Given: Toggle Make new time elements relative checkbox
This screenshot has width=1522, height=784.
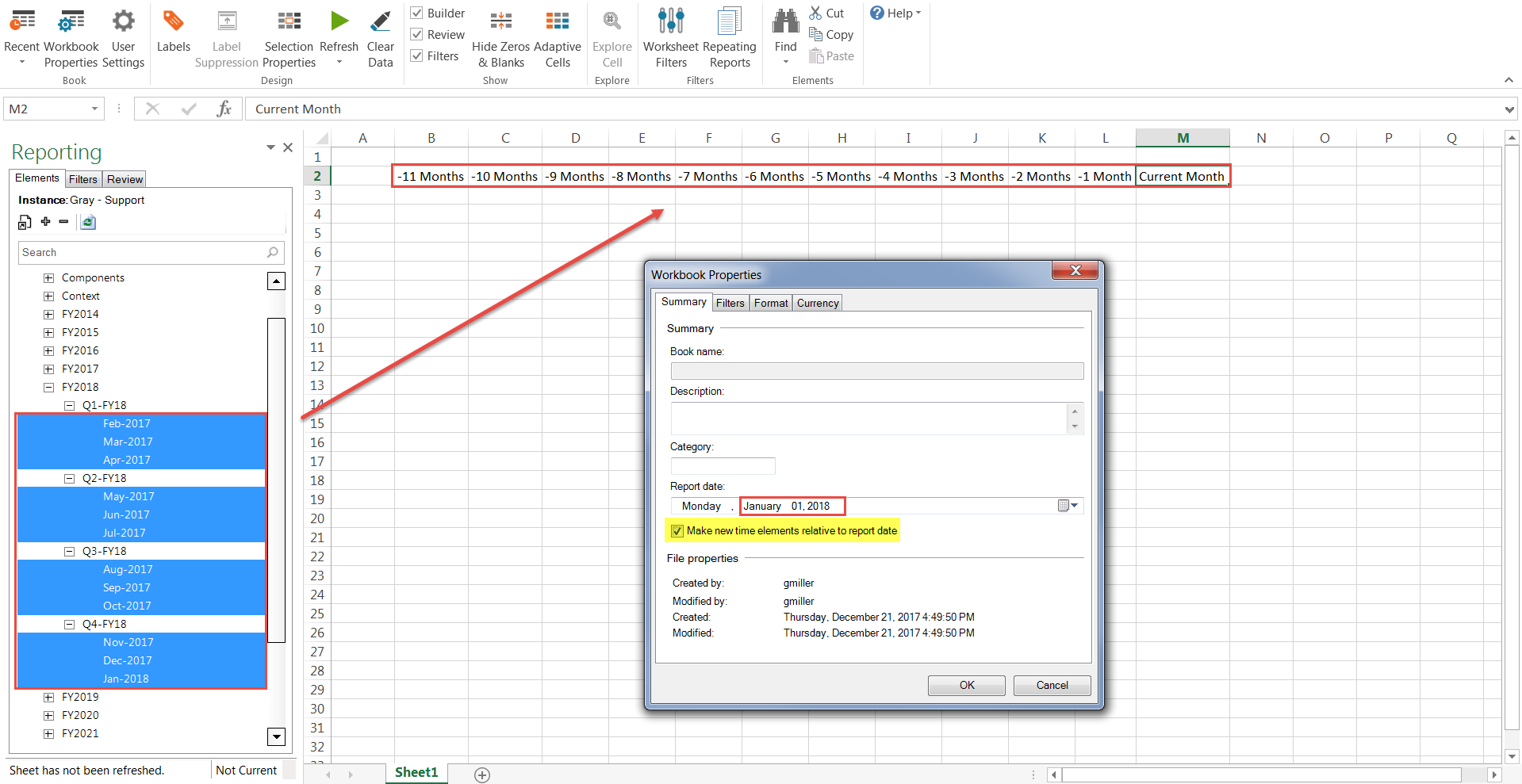Looking at the screenshot, I should click(677, 531).
